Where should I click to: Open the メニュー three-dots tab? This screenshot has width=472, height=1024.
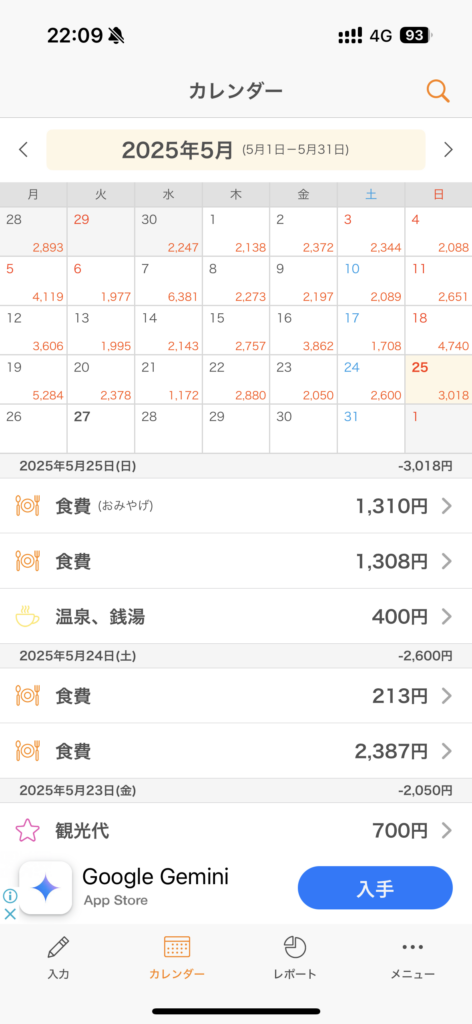[x=413, y=957]
